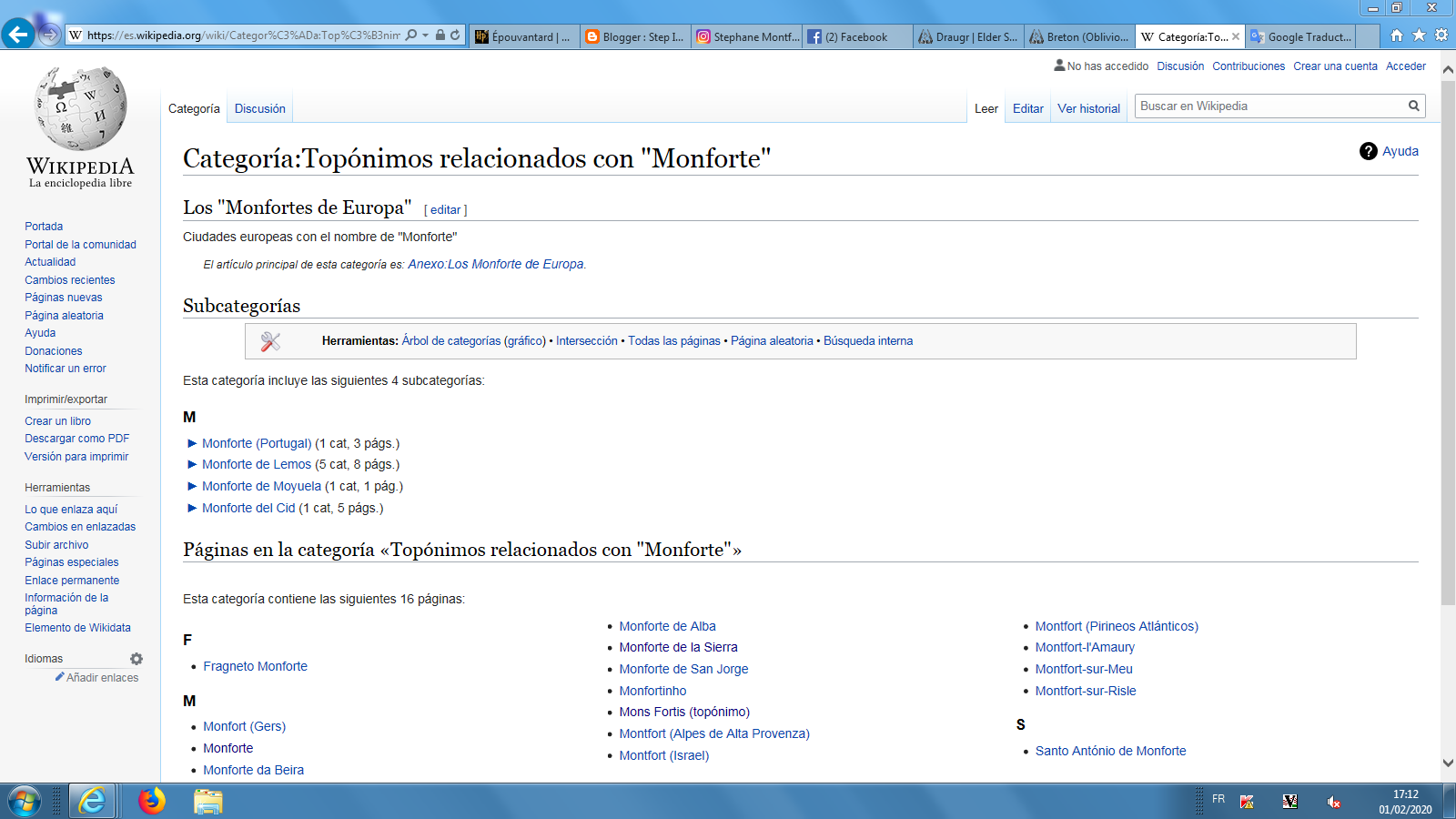
Task: Open Fragneto Monforte page link
Action: pyautogui.click(x=255, y=666)
